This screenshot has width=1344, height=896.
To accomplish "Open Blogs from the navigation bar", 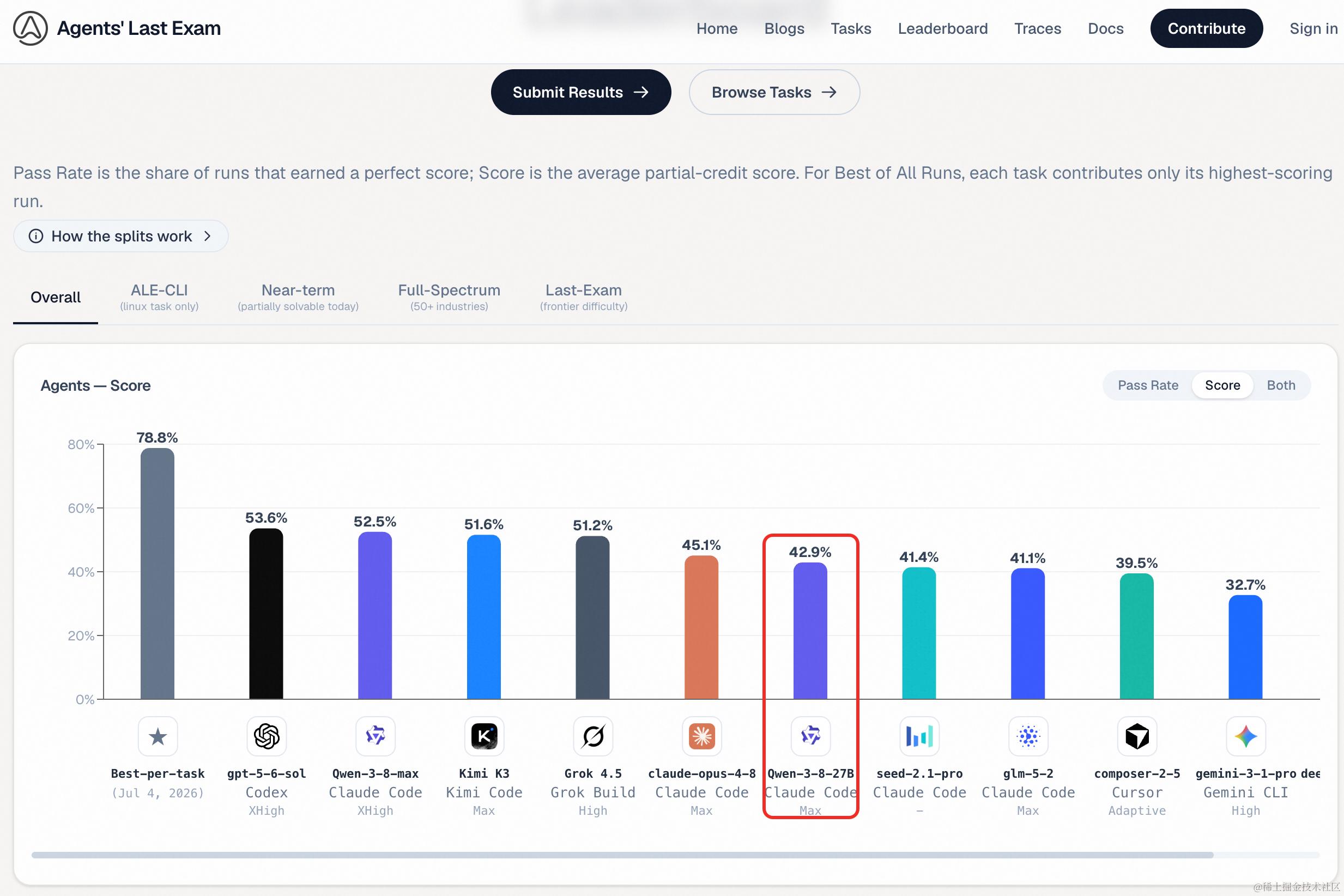I will click(784, 28).
